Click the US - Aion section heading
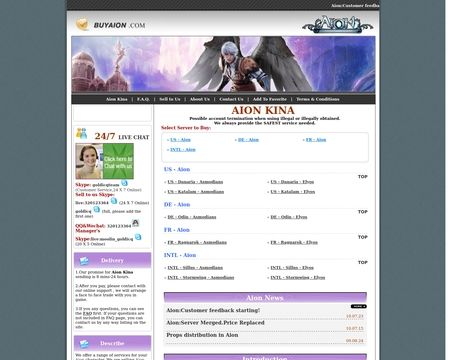The height and width of the screenshot is (360, 450). coord(177,169)
